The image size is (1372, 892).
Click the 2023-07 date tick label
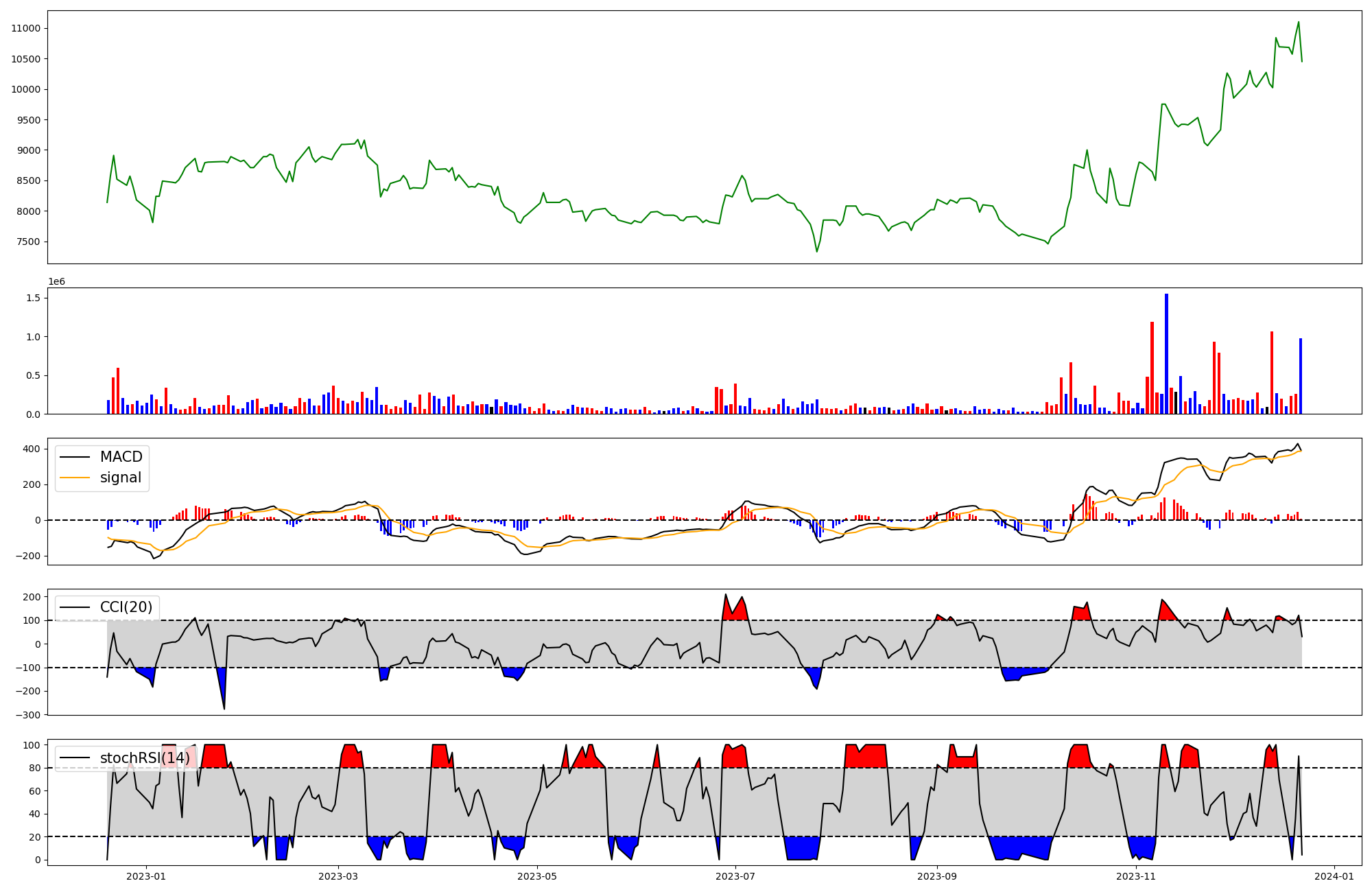coord(736,876)
